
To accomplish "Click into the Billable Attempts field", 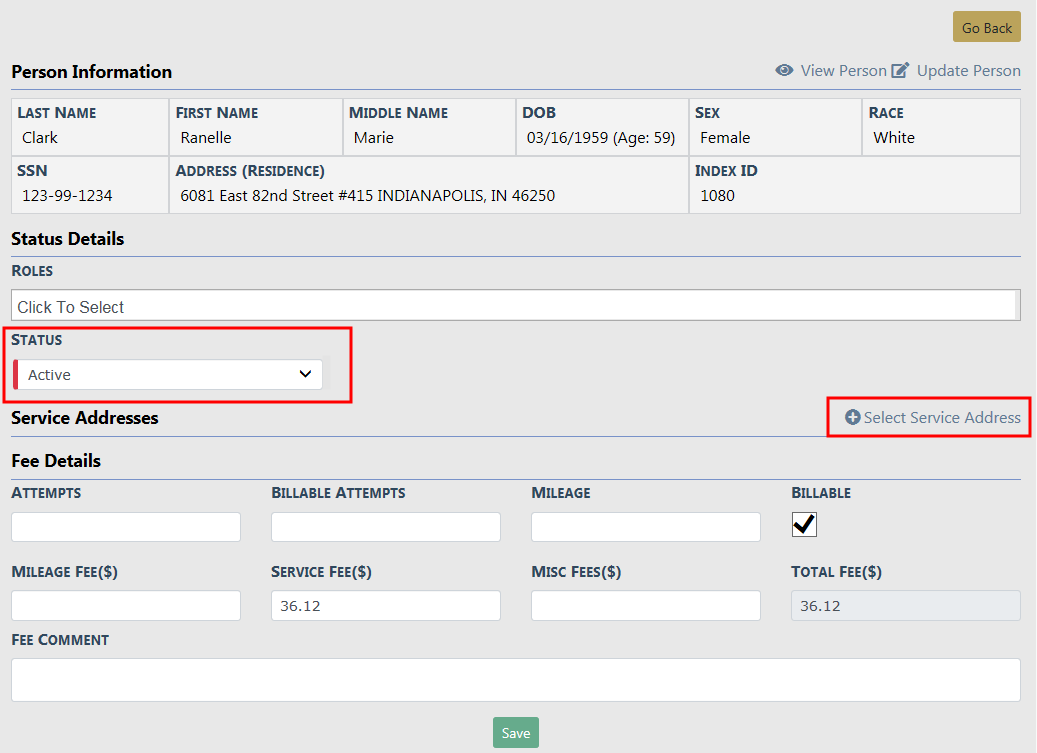I will tap(386, 527).
